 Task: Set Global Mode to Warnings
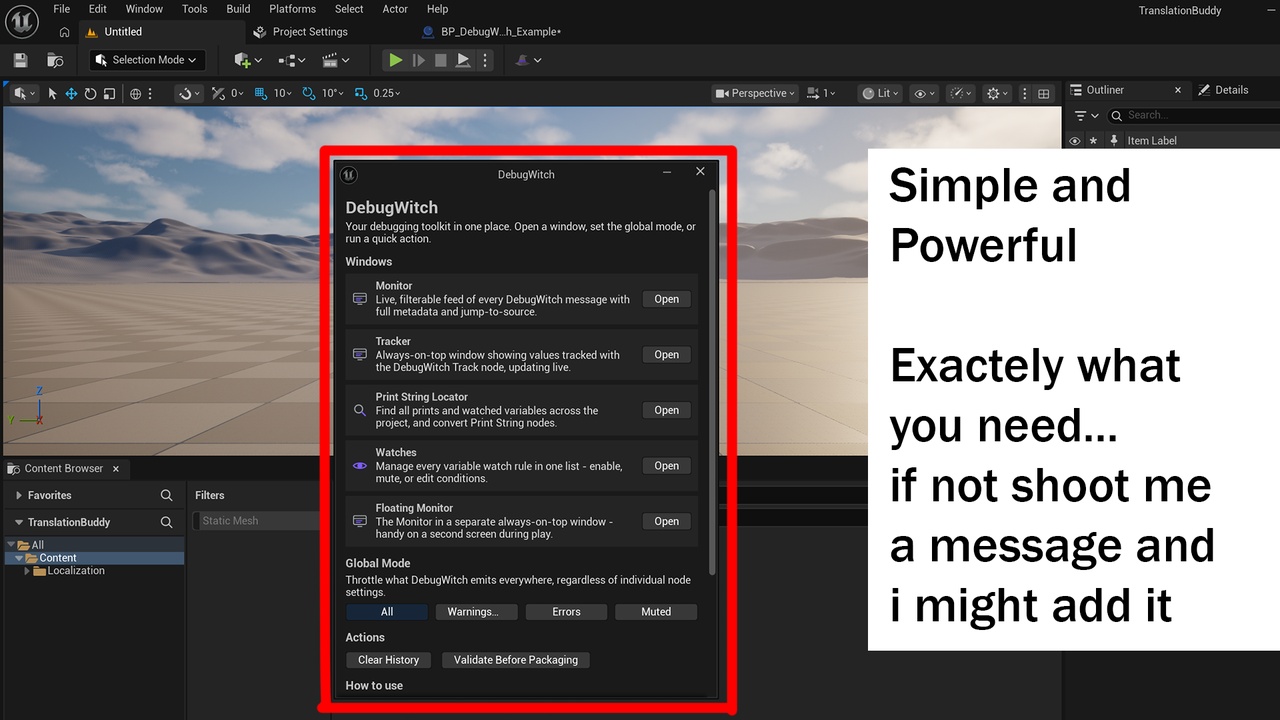[476, 612]
